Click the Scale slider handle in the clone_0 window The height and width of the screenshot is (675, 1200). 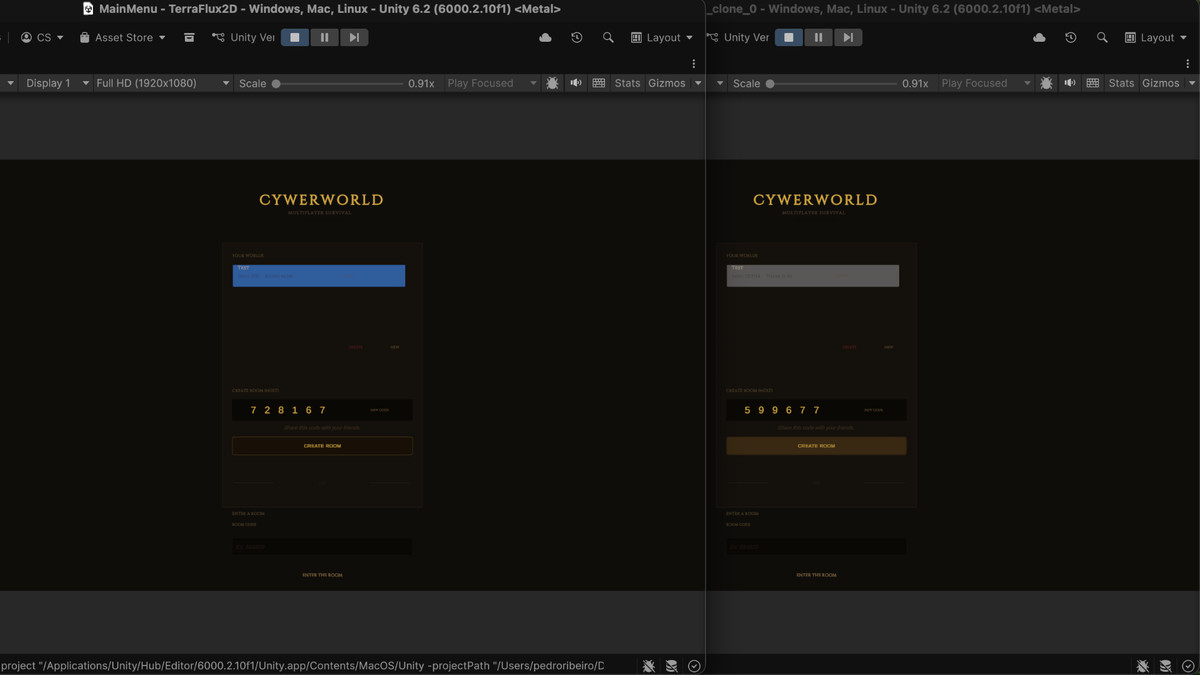click(x=770, y=84)
